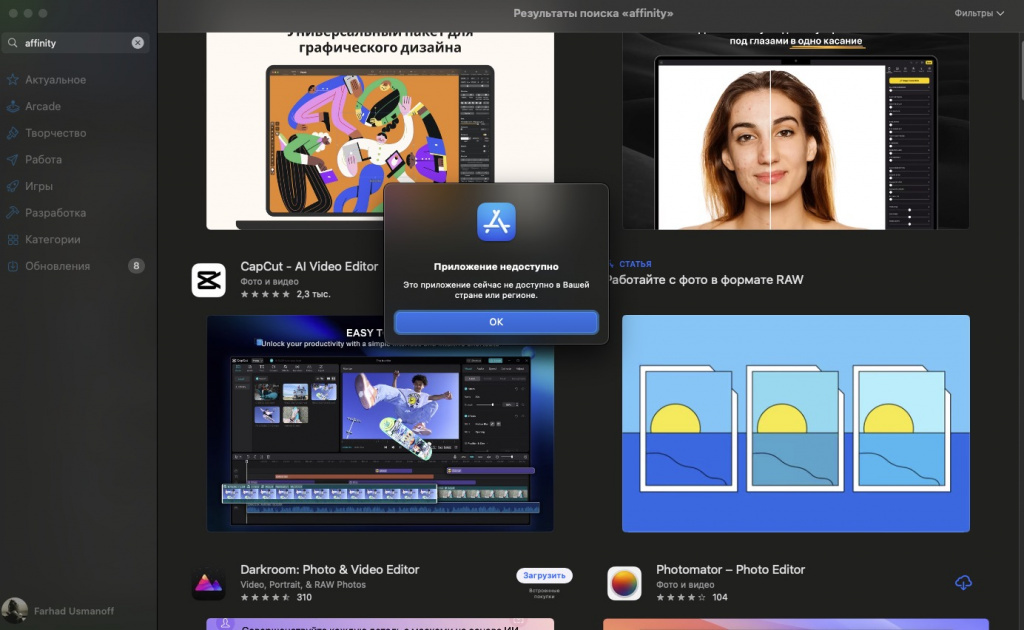1024x630 pixels.
Task: Open the CapCut video editor screenshot thumbnail
Action: (380, 423)
